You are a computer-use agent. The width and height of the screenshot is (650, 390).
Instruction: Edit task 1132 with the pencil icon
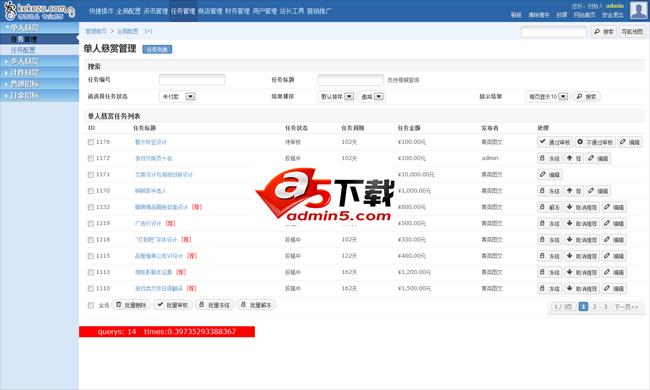point(607,207)
